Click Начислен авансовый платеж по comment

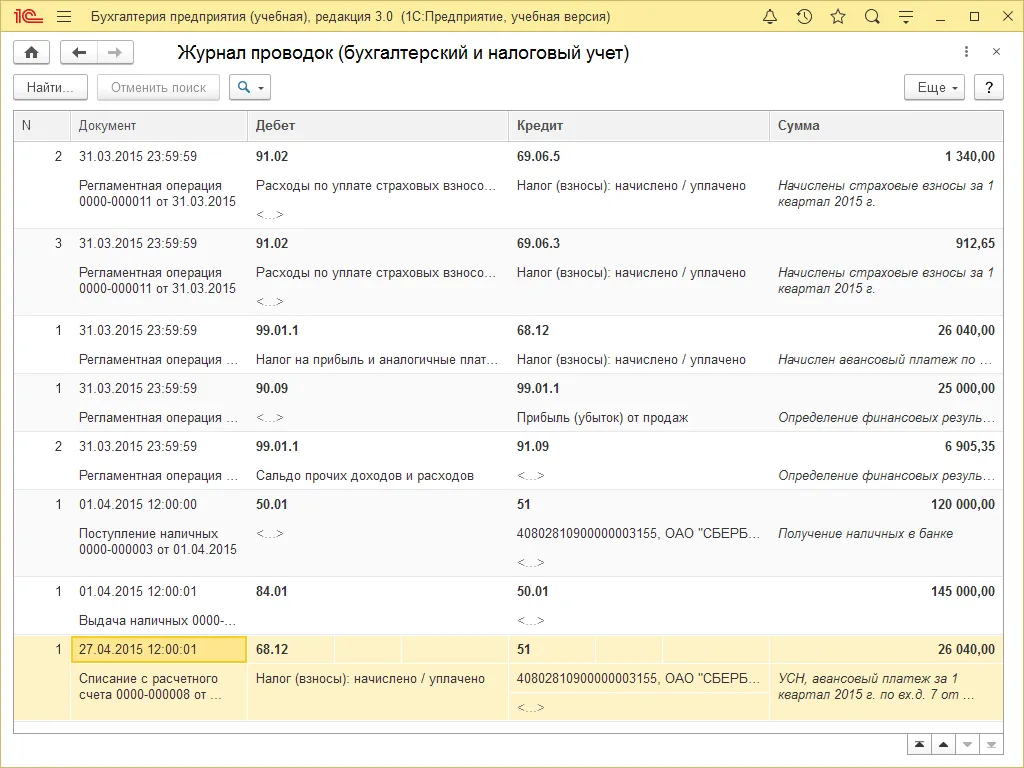pos(885,360)
